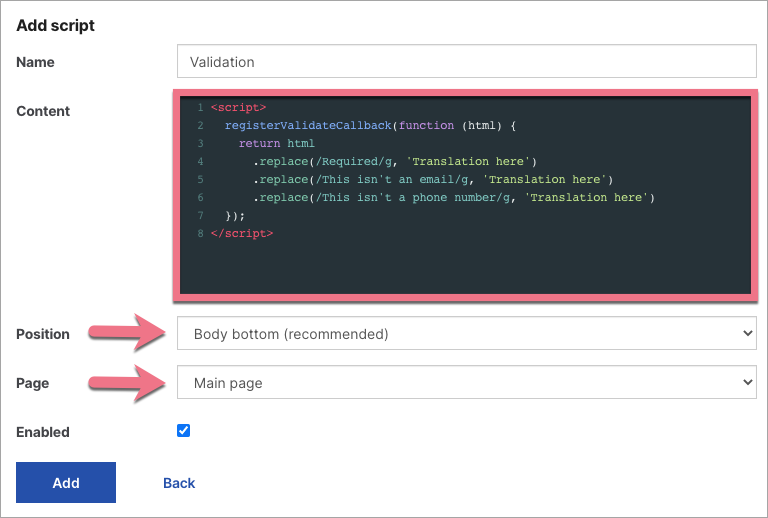Click the closing brackets on line 7
The height and width of the screenshot is (518, 768).
[235, 215]
